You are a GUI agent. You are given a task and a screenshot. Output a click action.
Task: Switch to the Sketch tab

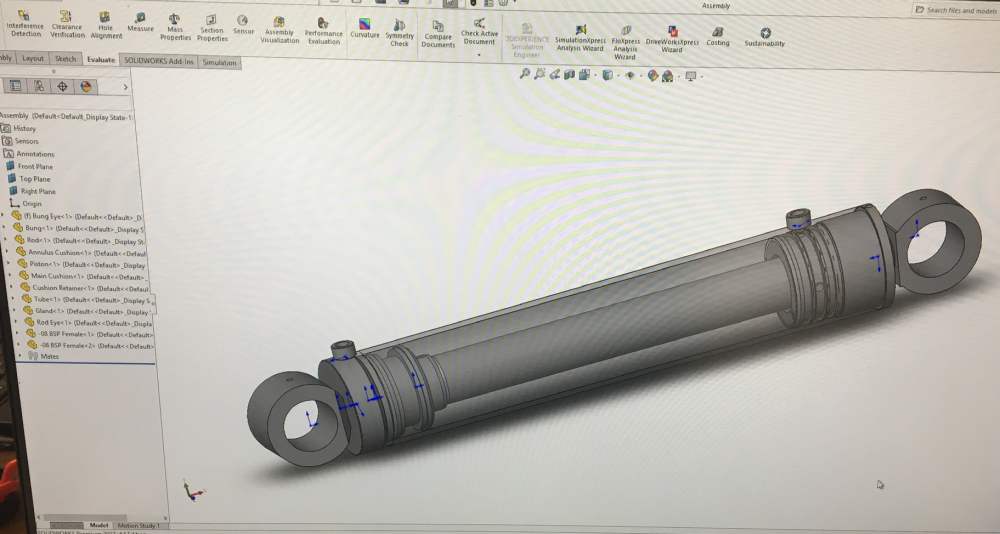pyautogui.click(x=65, y=59)
